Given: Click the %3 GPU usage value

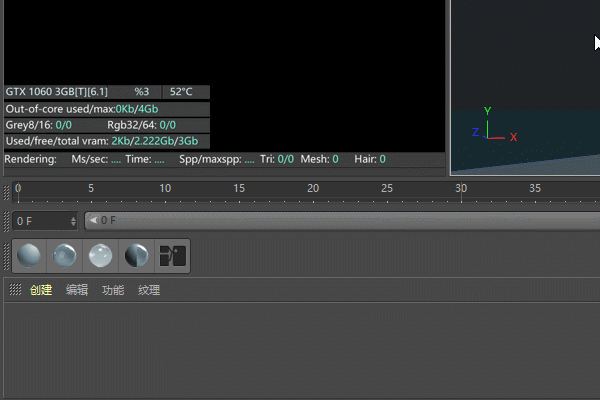Looking at the screenshot, I should [x=142, y=92].
